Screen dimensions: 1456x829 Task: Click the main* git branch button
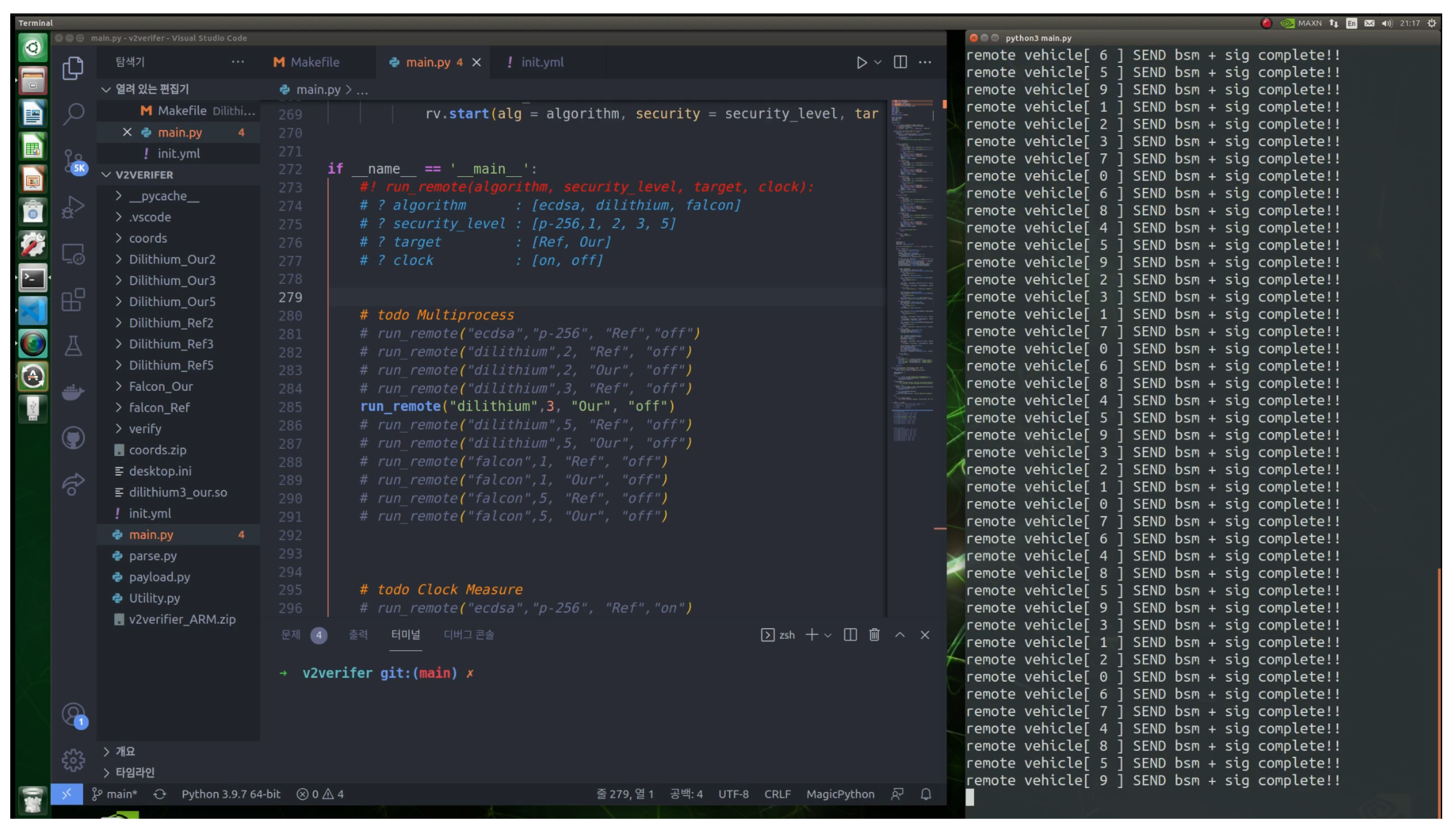pos(116,794)
